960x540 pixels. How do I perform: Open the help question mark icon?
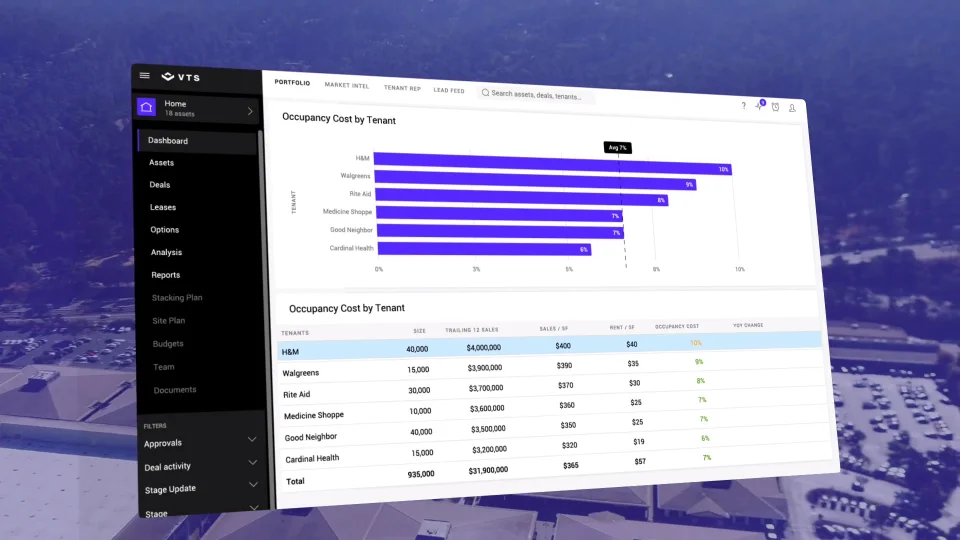point(743,105)
